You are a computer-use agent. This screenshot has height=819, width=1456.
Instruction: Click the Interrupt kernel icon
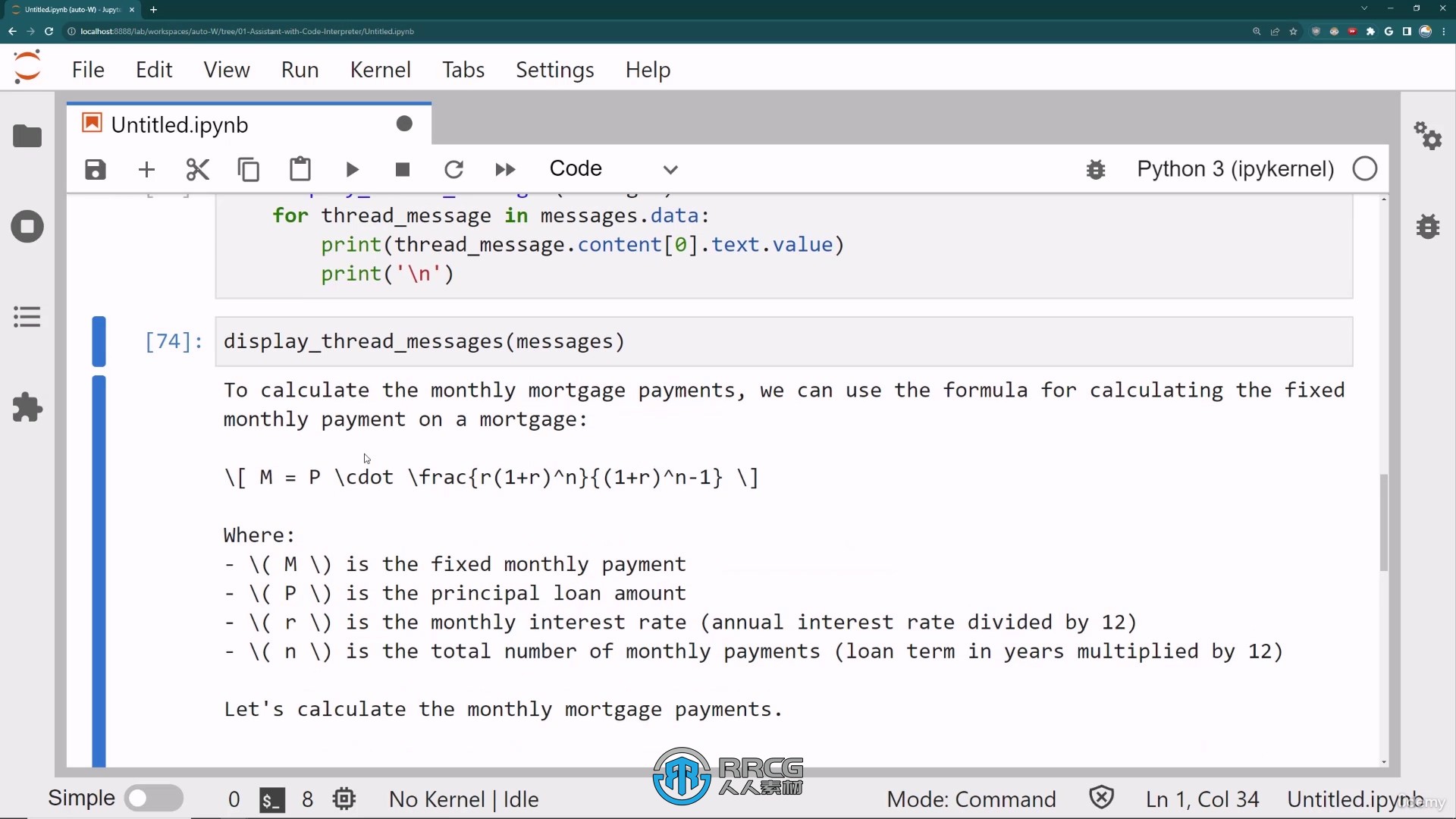click(402, 168)
